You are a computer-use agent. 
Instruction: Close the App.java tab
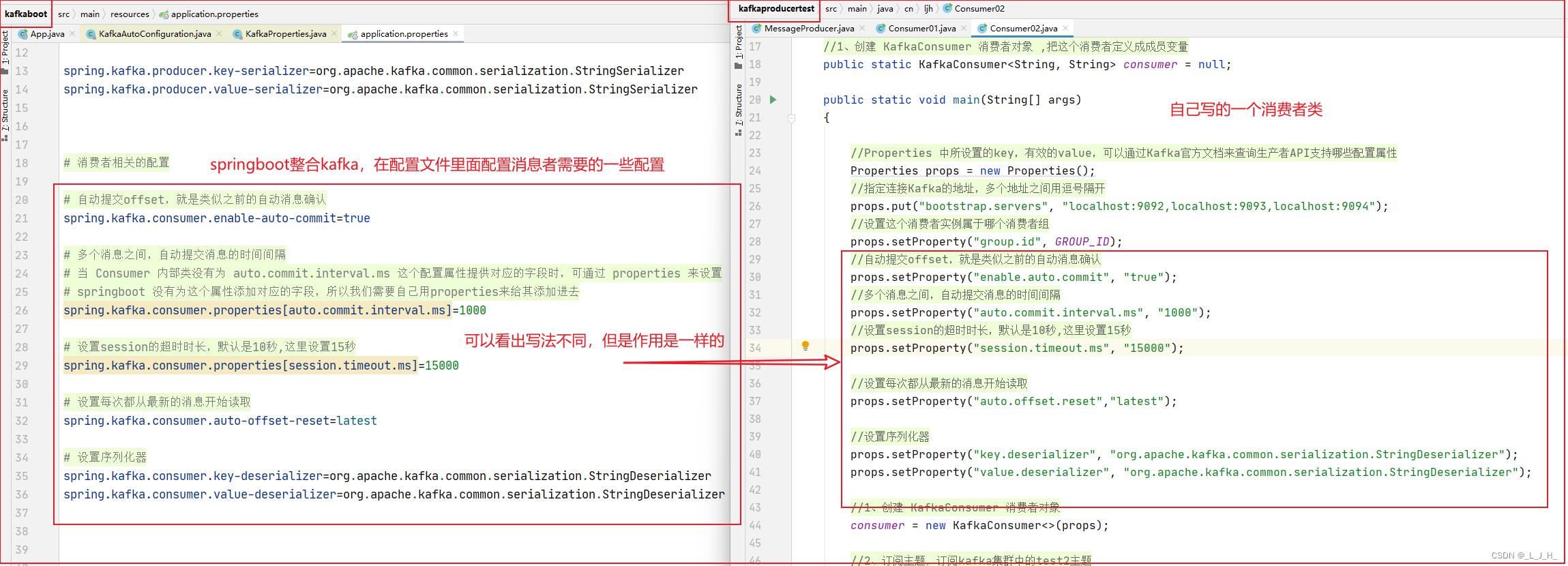coord(72,33)
